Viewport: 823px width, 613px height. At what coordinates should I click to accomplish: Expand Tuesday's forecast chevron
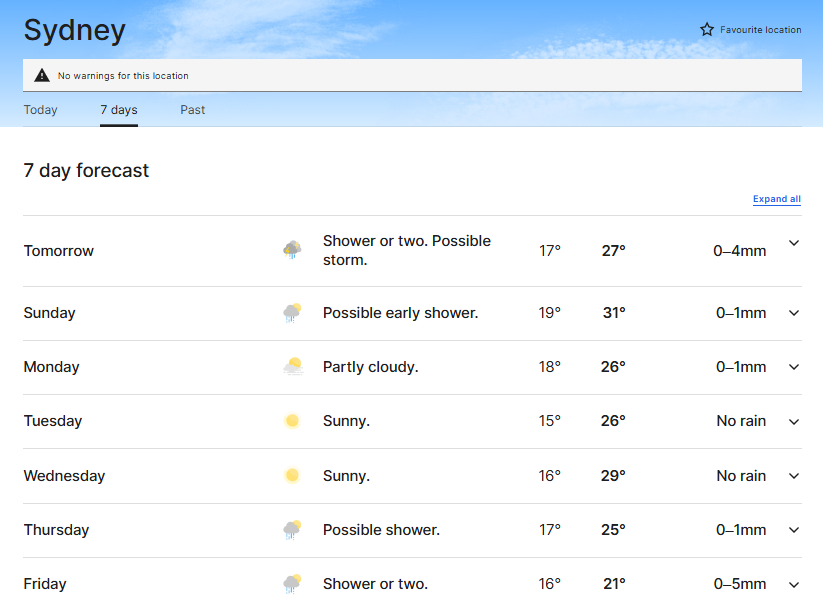pos(794,421)
